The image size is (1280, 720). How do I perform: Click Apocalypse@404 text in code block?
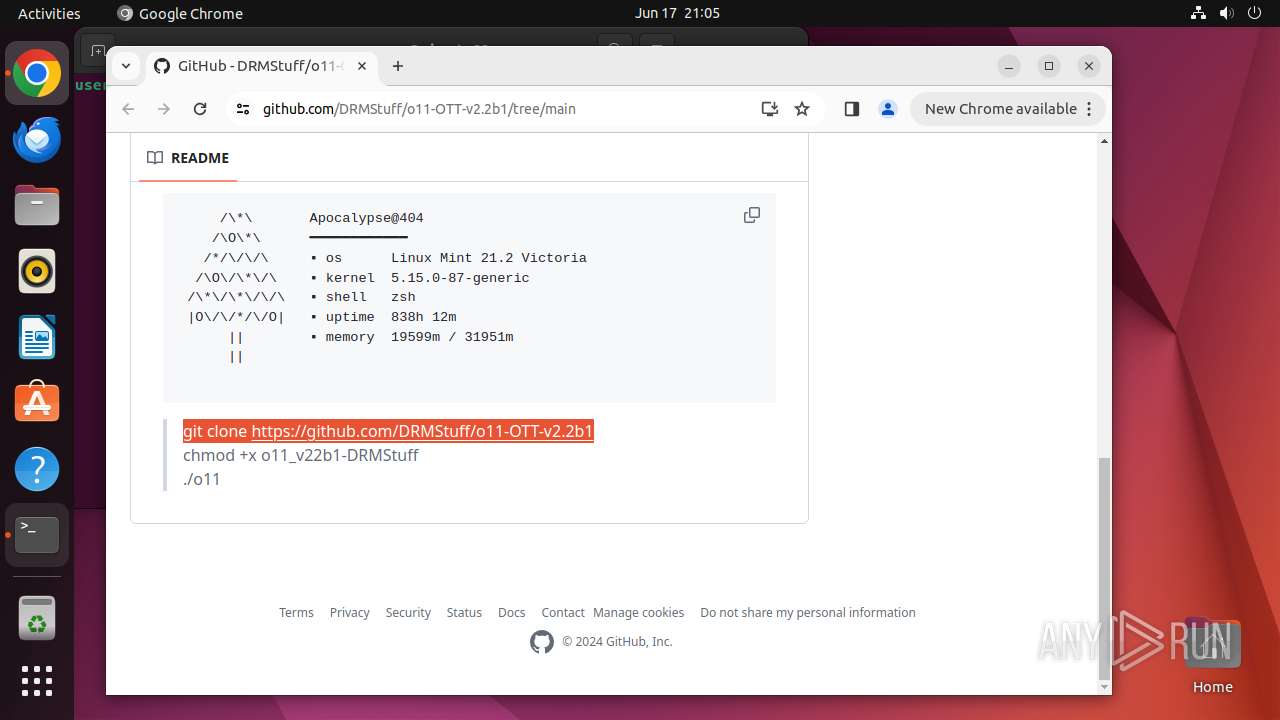point(366,218)
